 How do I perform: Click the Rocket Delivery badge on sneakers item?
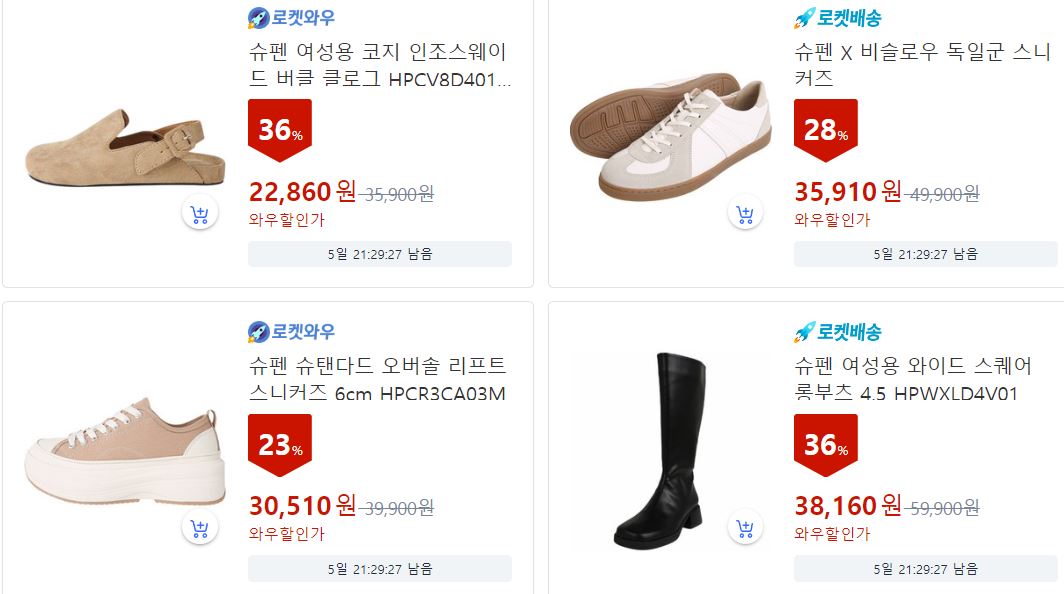coord(837,18)
